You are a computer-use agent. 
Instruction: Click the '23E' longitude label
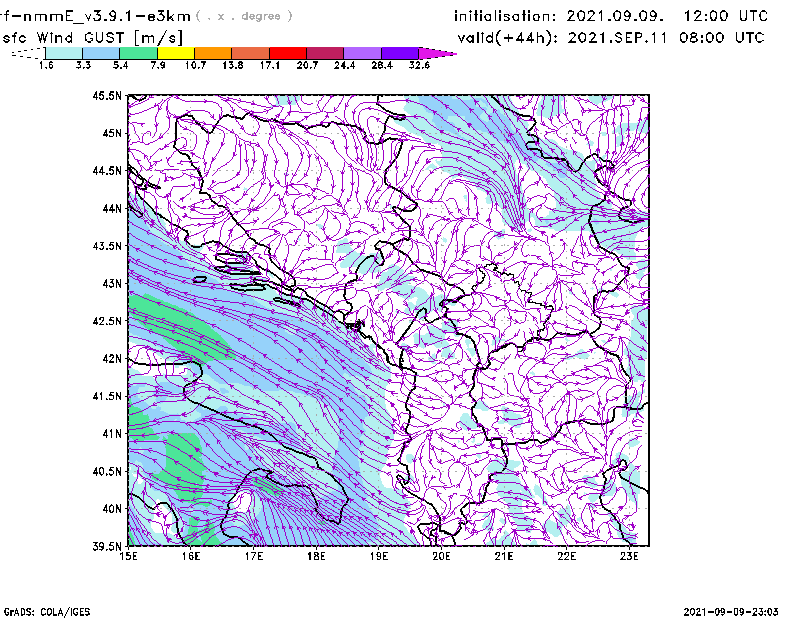(629, 556)
